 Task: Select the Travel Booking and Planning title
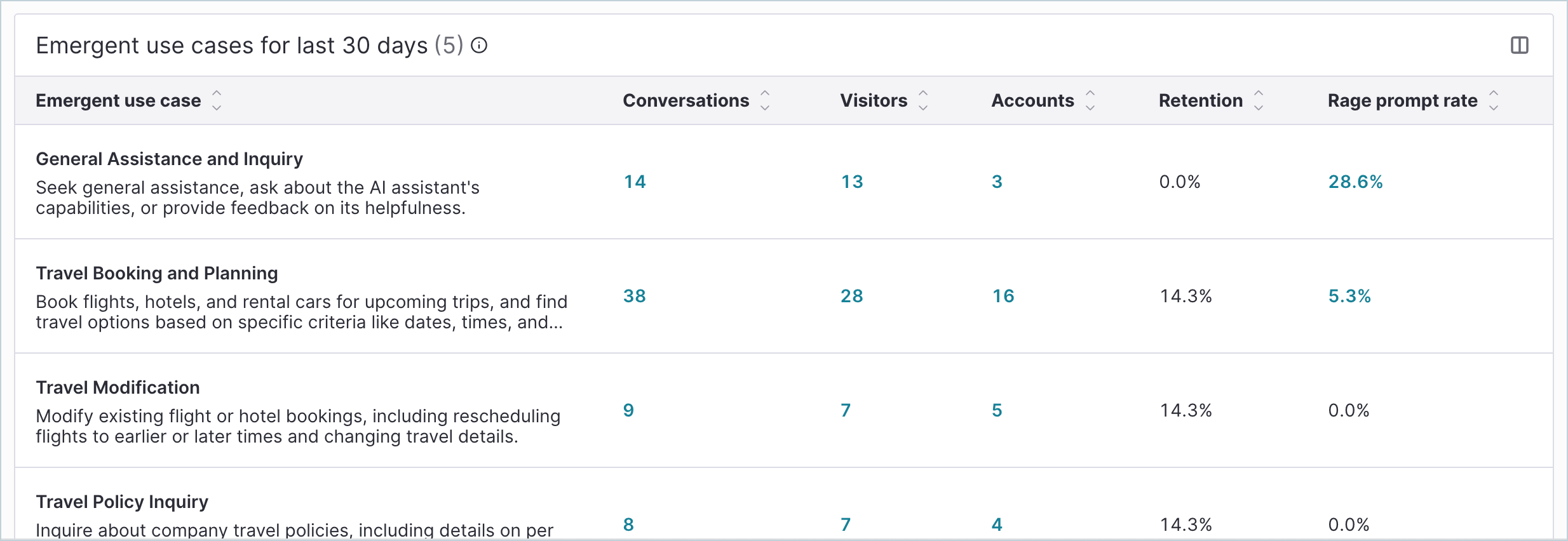(x=157, y=273)
